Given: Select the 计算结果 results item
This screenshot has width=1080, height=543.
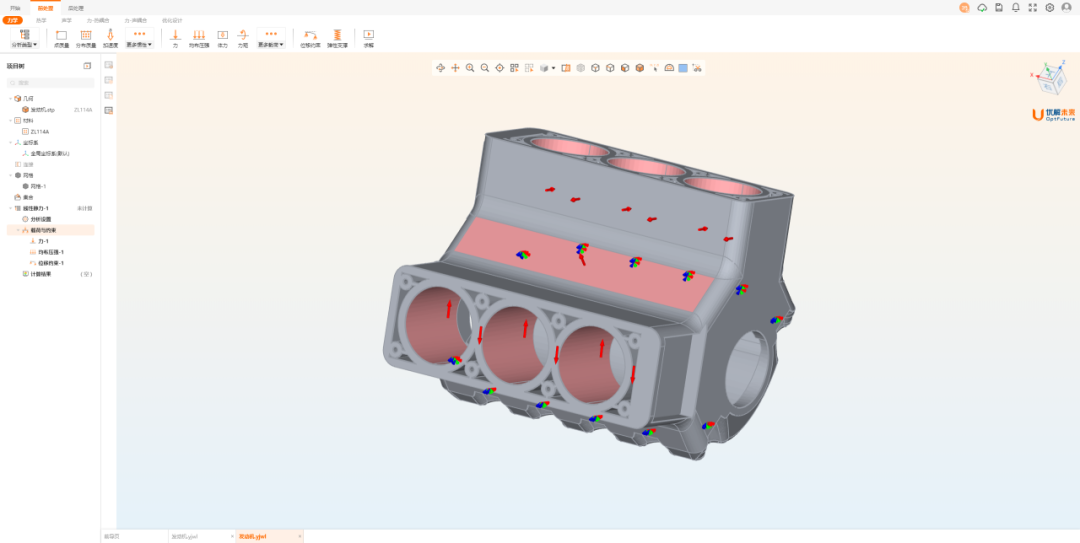Looking at the screenshot, I should tap(41, 274).
